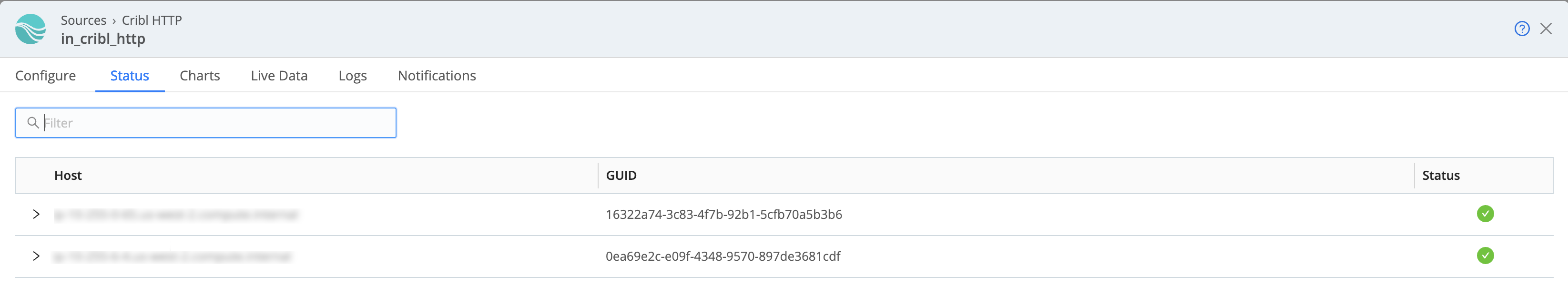Navigate to Sources via the breadcrumb link
This screenshot has height=295, width=1568.
(84, 20)
